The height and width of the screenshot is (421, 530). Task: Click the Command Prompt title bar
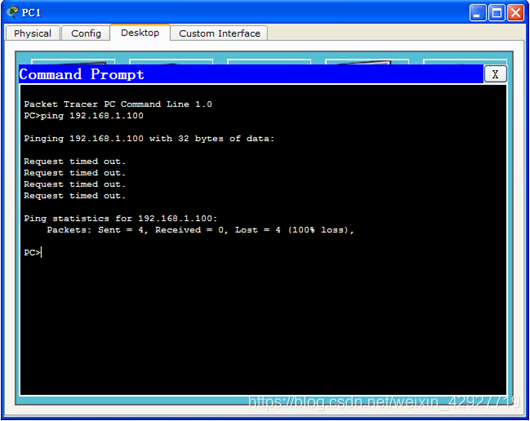251,74
